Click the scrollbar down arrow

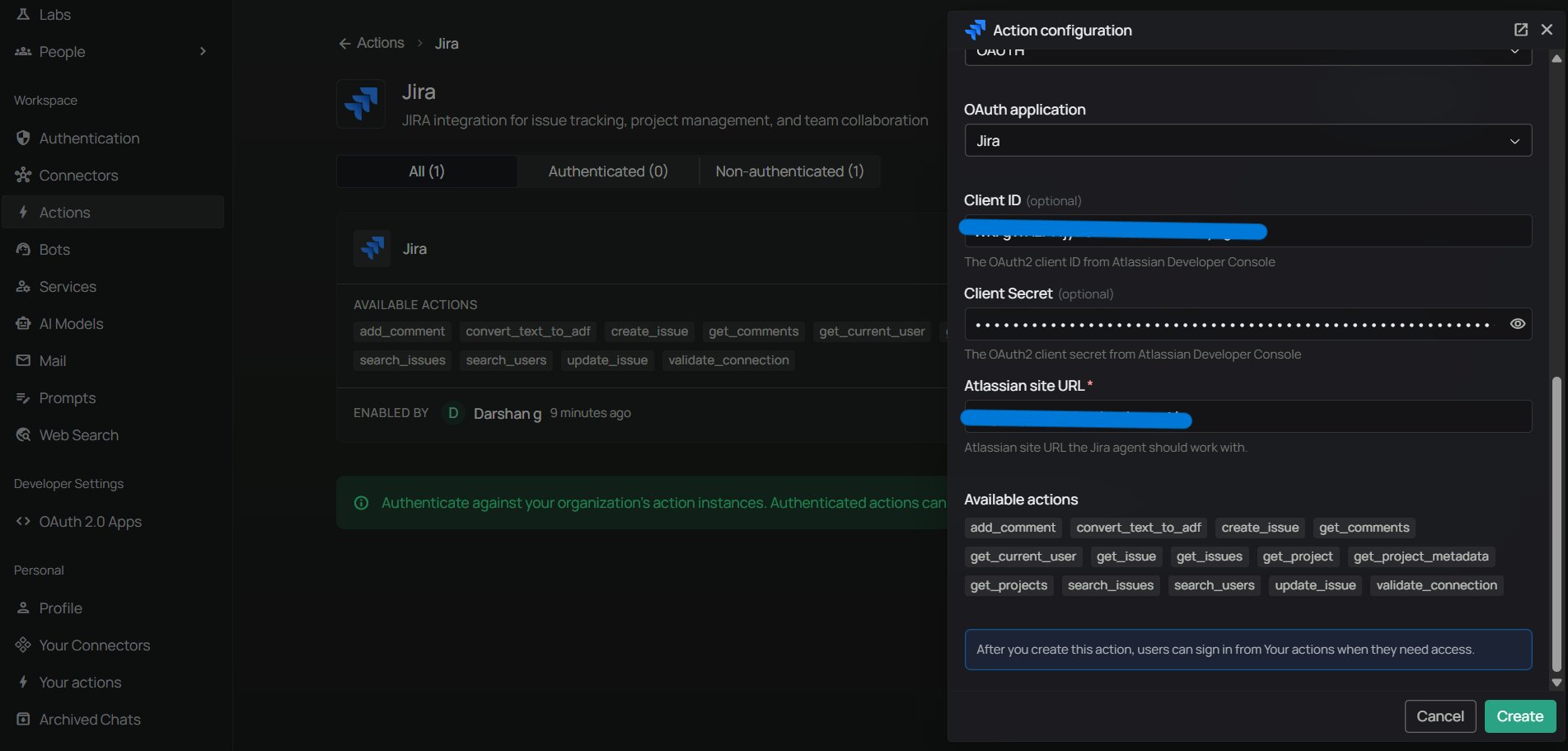tap(1556, 683)
